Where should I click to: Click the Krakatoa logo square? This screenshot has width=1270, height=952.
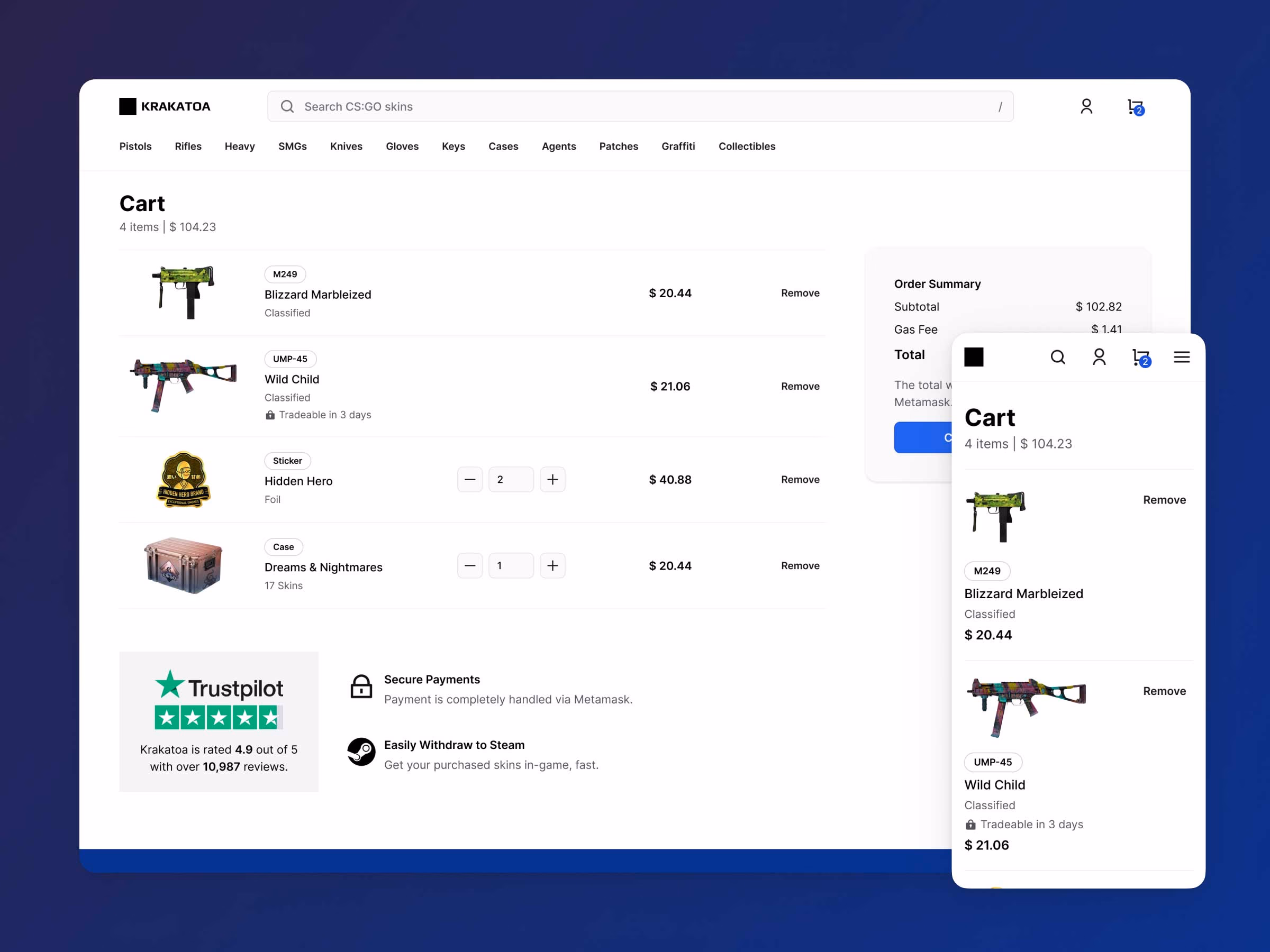(x=128, y=106)
